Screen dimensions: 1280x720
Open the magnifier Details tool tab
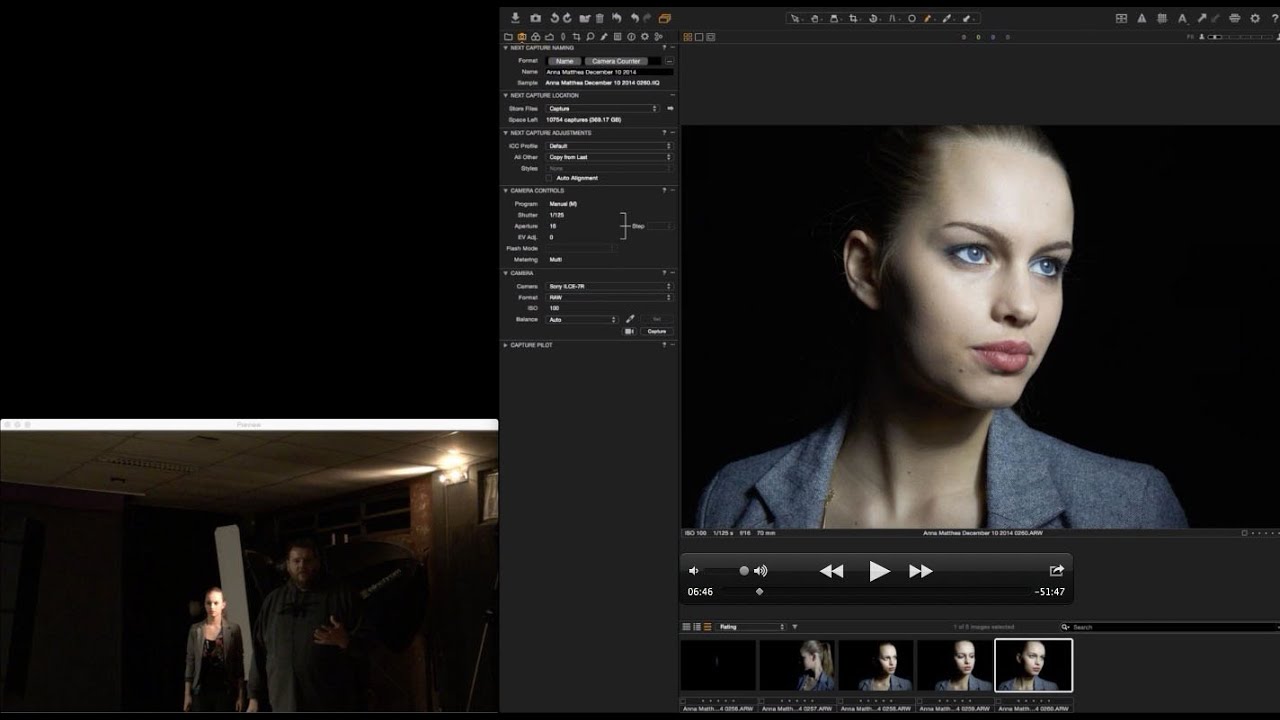click(x=590, y=37)
